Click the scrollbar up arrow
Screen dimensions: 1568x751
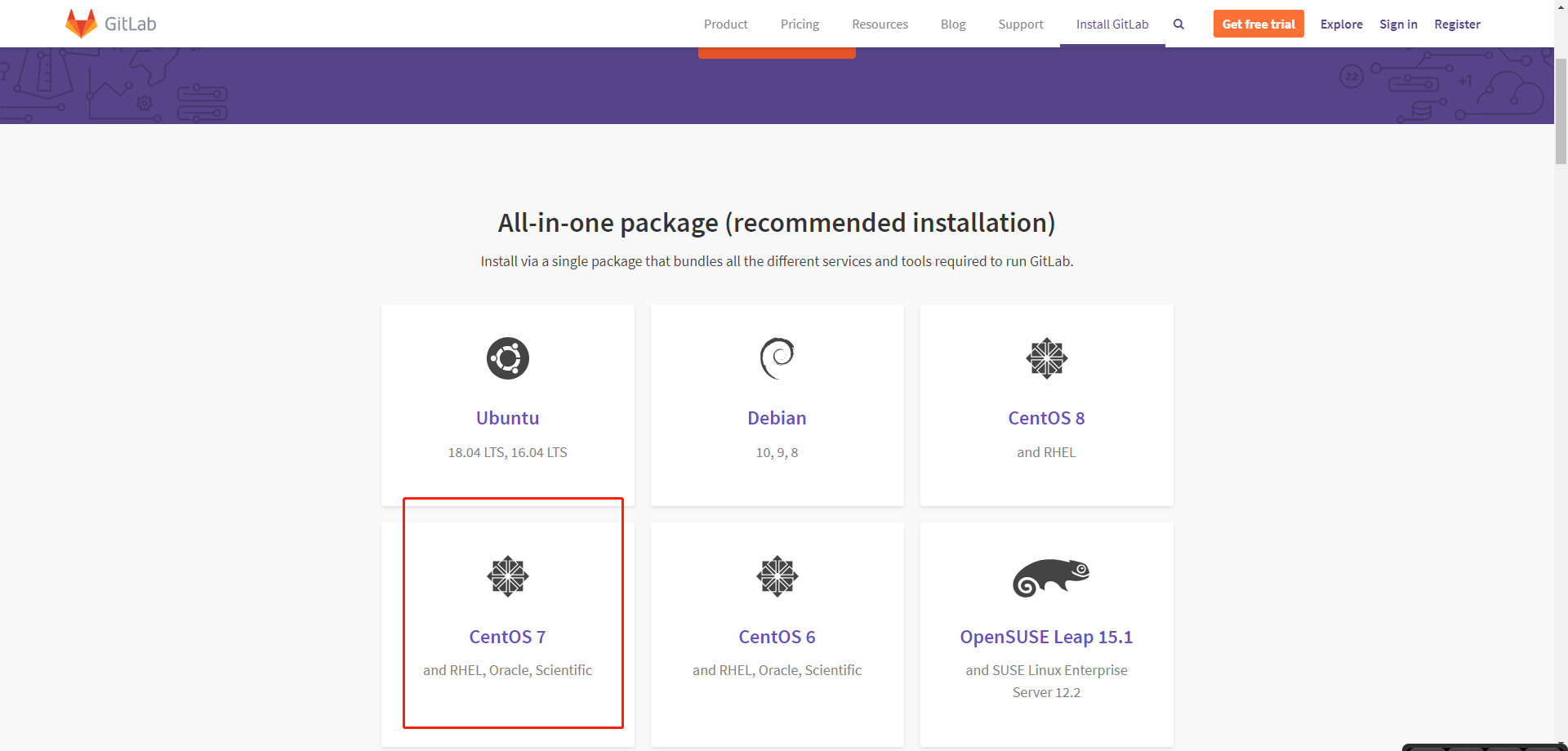coord(1561,7)
